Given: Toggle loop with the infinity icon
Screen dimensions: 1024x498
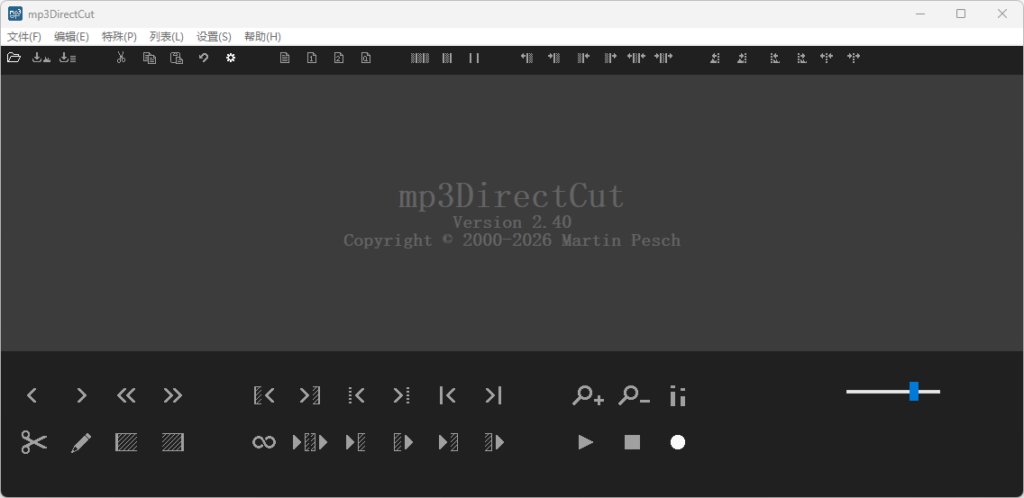Looking at the screenshot, I should pyautogui.click(x=264, y=443).
